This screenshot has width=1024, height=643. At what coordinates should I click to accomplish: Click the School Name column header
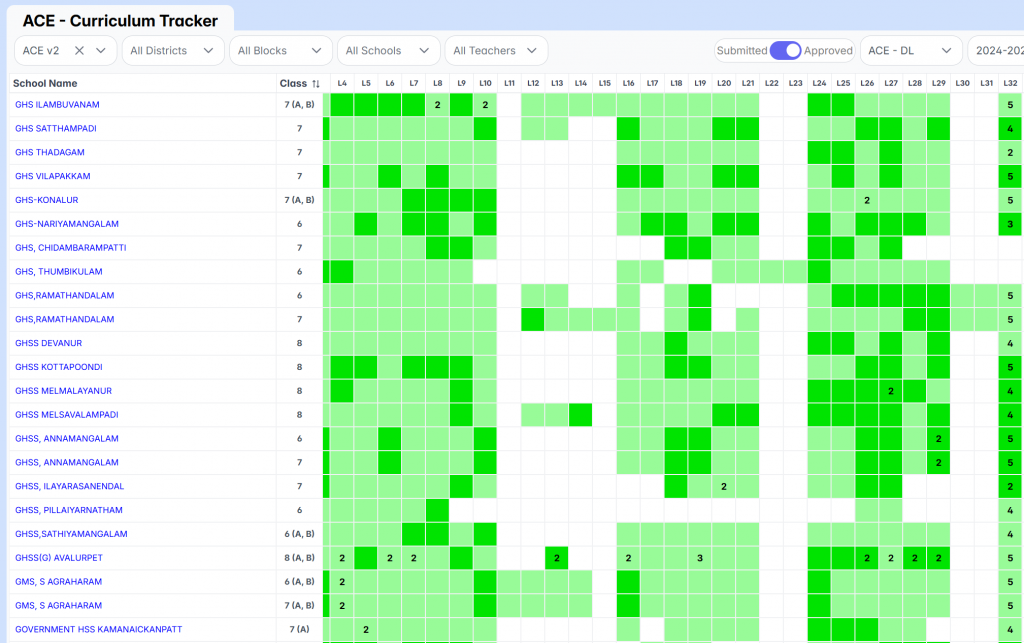pos(45,84)
